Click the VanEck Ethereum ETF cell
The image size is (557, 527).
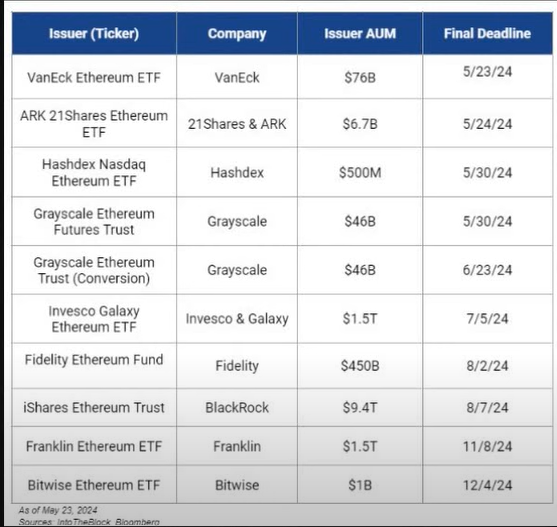tap(94, 77)
